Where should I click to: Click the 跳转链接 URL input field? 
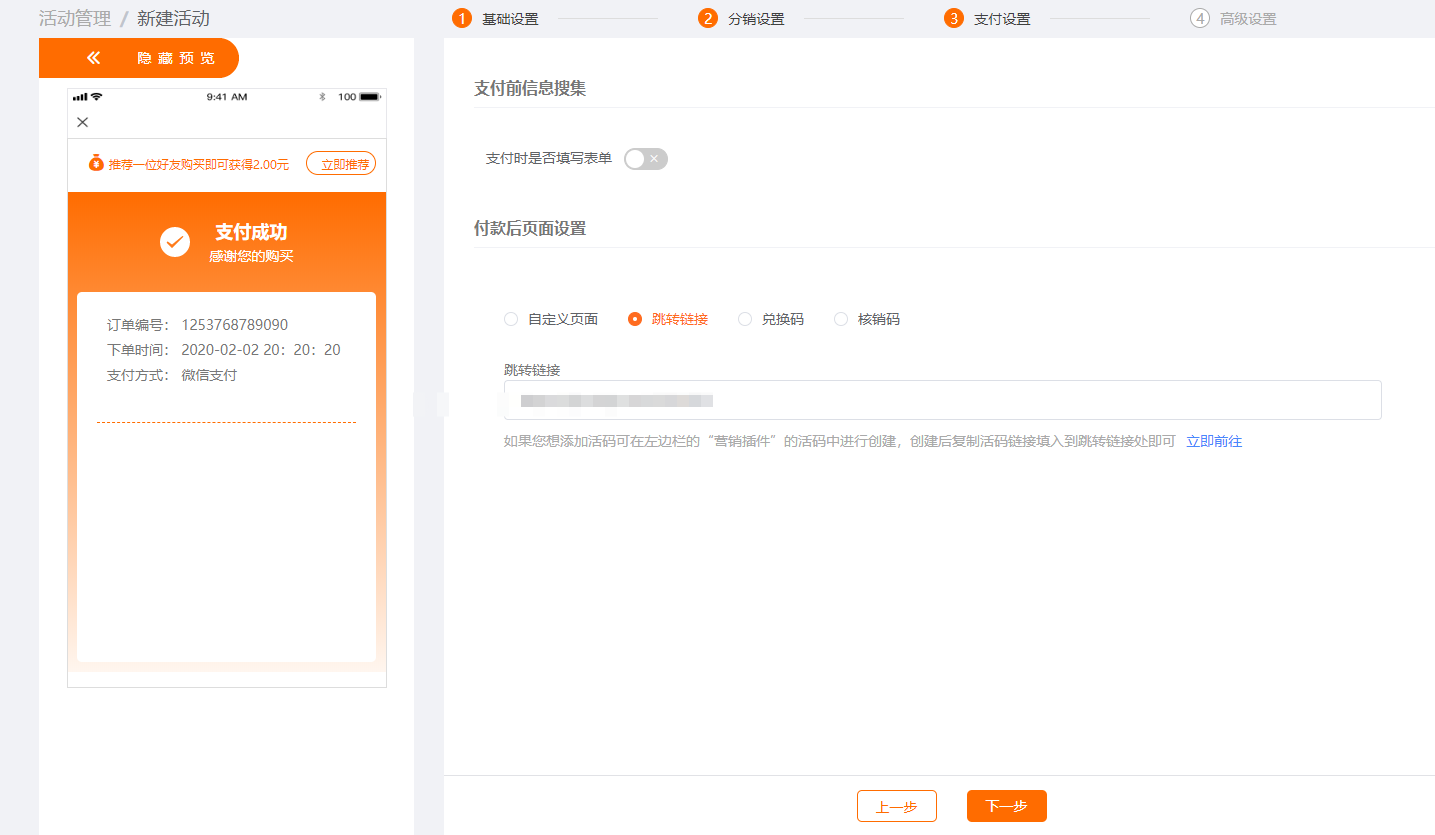click(942, 400)
